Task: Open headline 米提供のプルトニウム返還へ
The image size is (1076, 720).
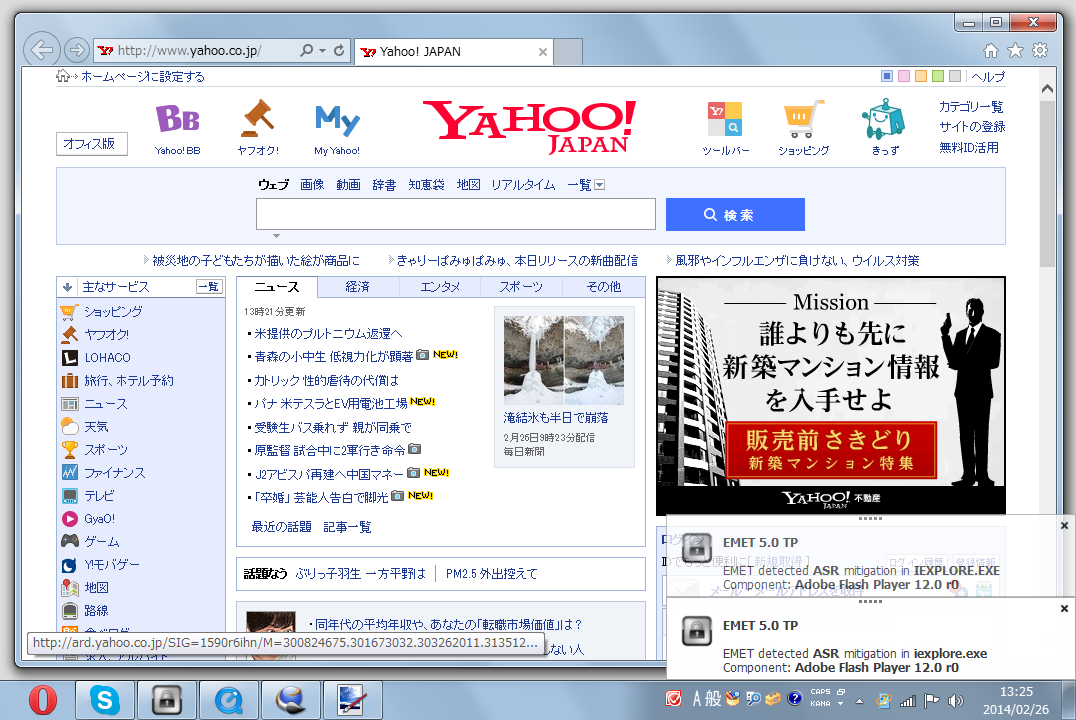Action: [x=328, y=334]
